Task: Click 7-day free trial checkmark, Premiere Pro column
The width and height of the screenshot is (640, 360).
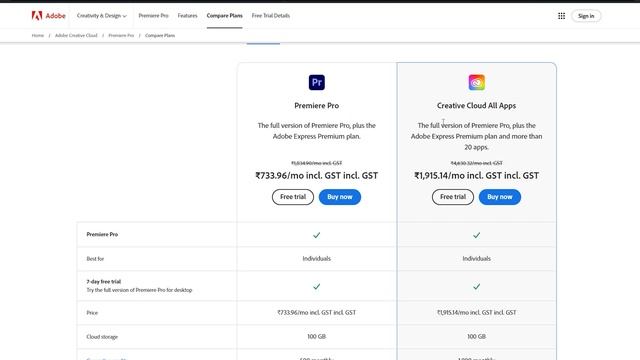Action: (316, 287)
